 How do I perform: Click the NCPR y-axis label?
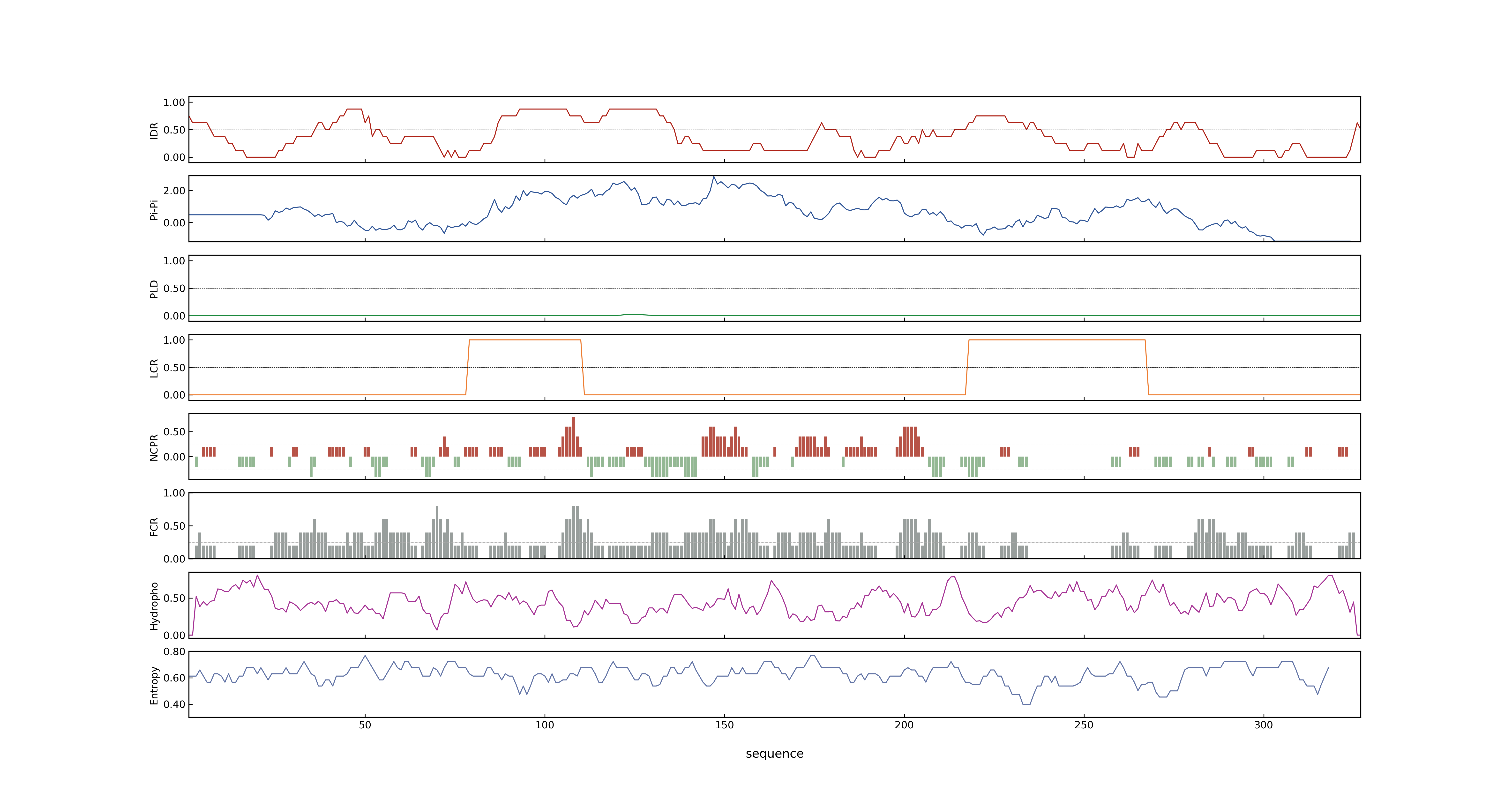click(x=154, y=447)
